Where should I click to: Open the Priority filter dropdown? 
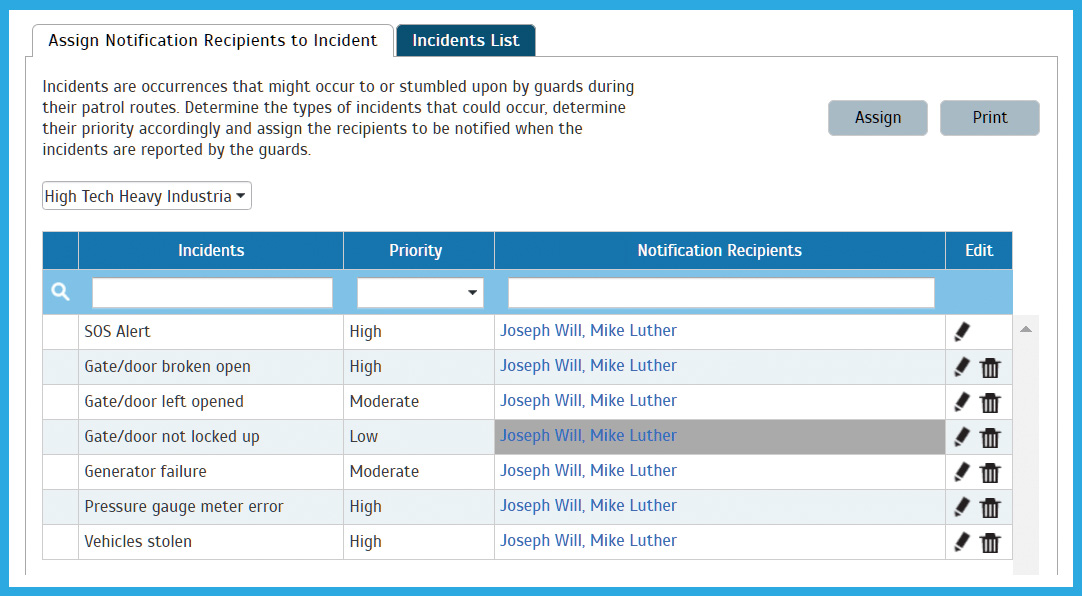point(420,293)
